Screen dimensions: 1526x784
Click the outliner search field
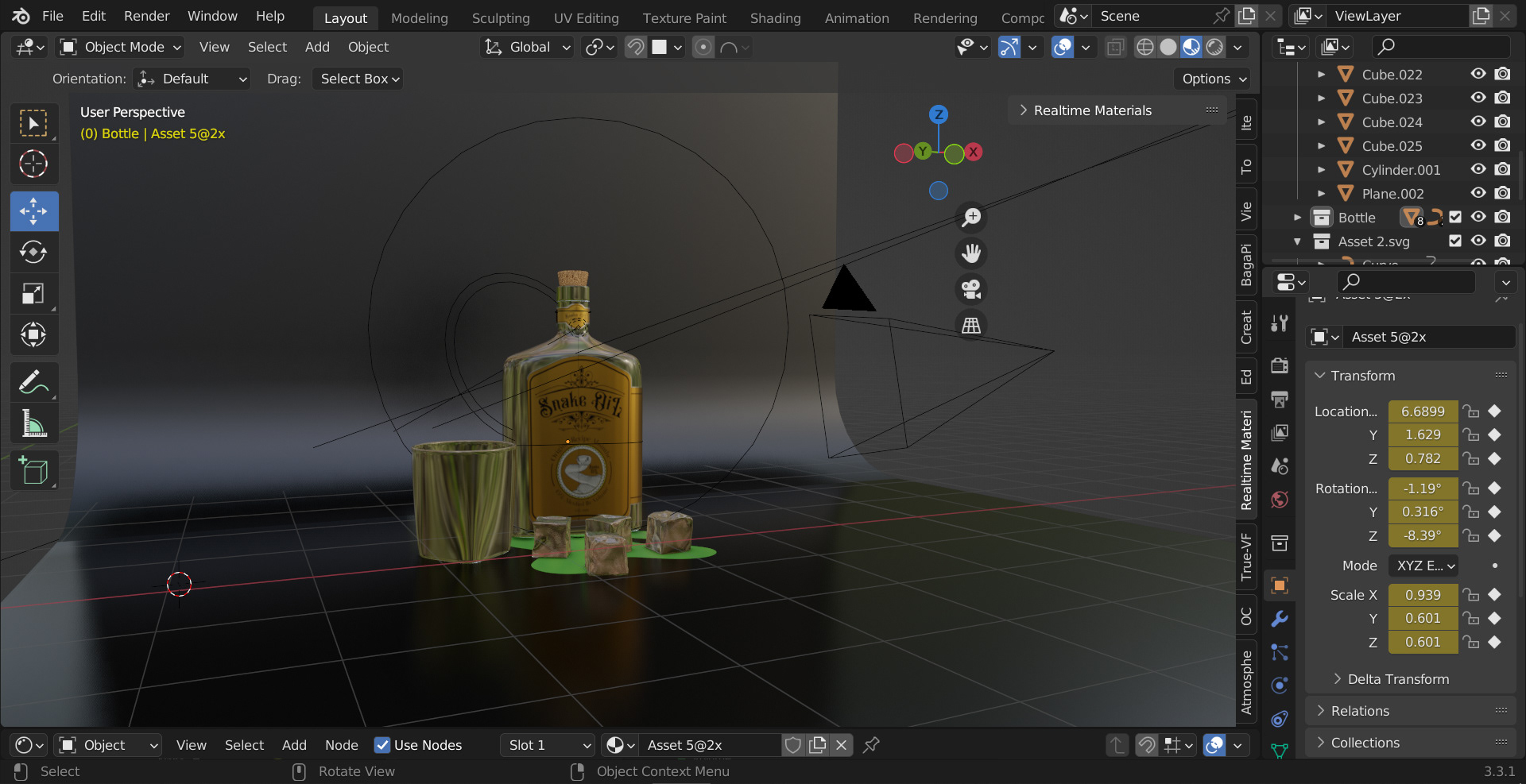tap(1441, 47)
